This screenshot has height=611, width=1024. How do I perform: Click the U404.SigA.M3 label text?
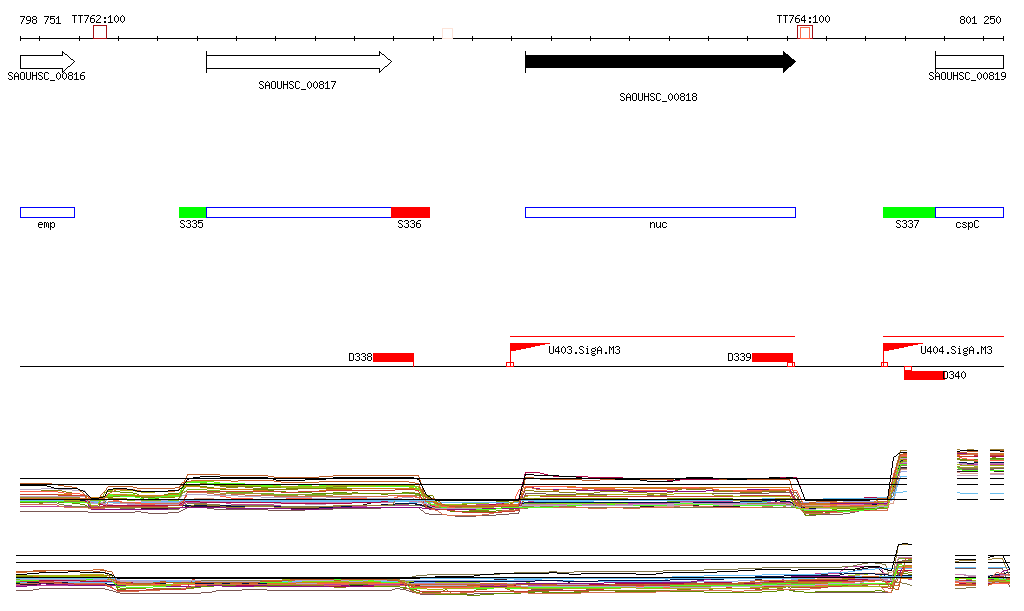[956, 351]
